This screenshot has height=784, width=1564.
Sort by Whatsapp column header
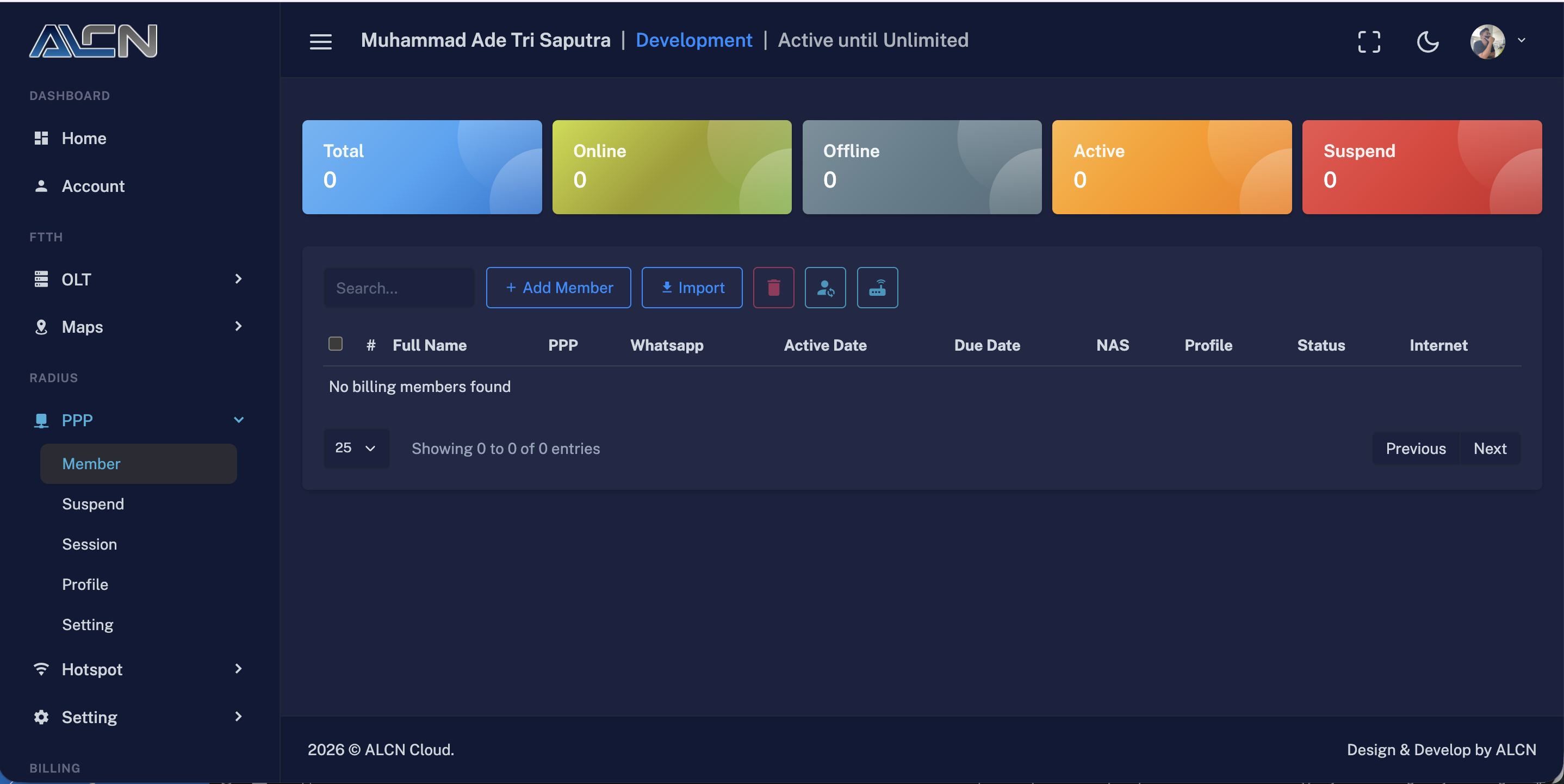[x=667, y=345]
